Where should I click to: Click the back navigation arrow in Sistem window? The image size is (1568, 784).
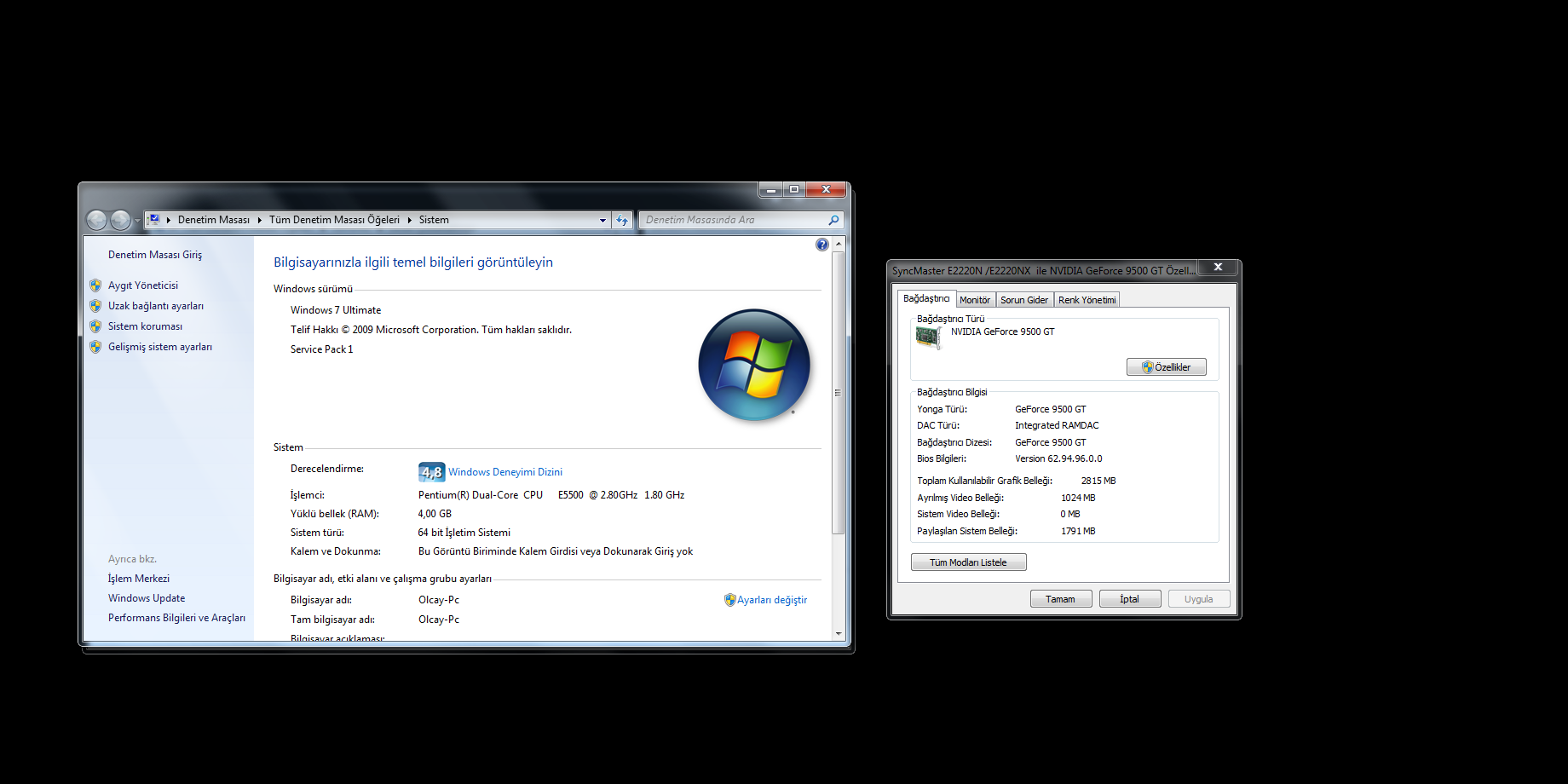pos(97,220)
